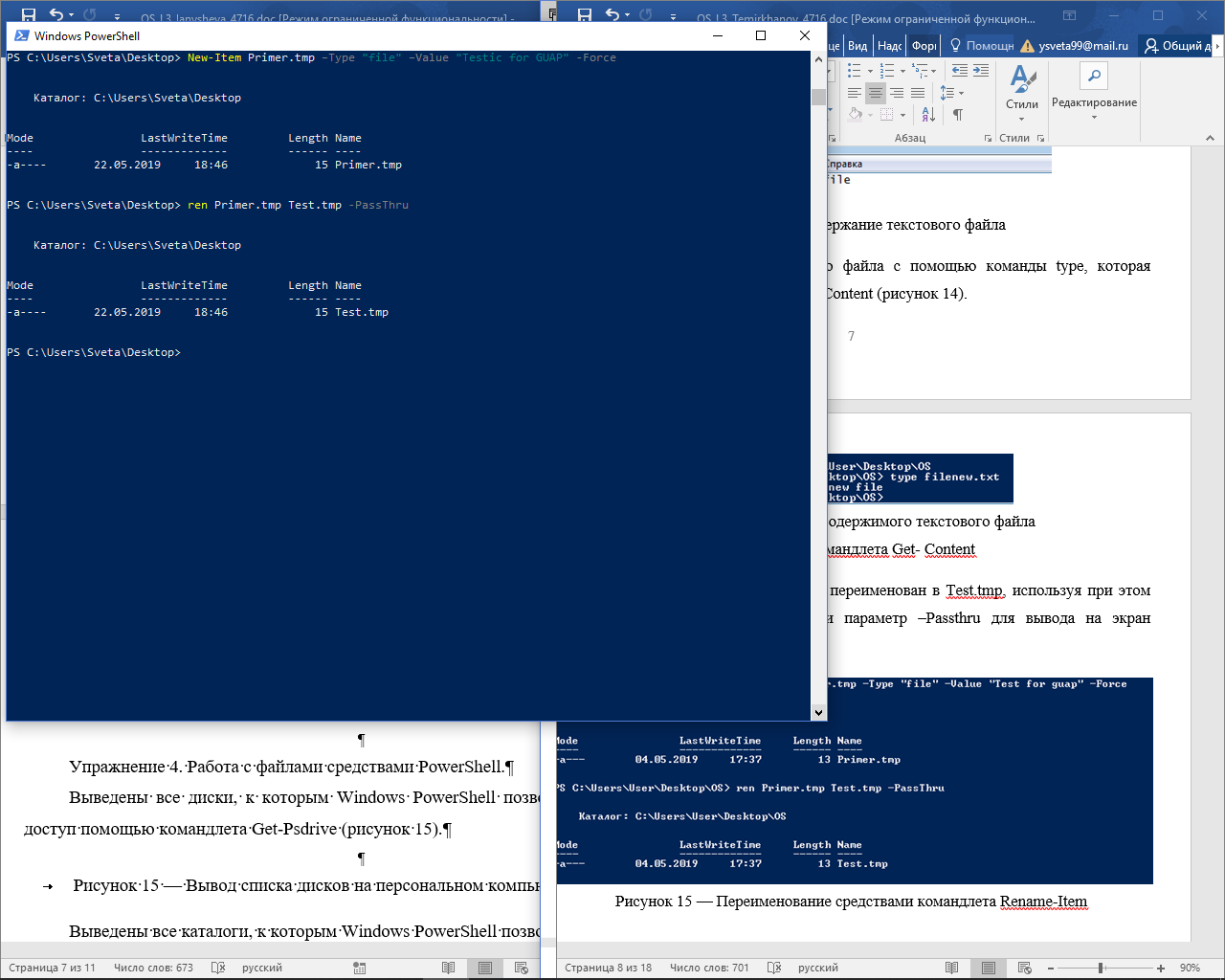Open the Редактирование dropdown

pos(1094,92)
